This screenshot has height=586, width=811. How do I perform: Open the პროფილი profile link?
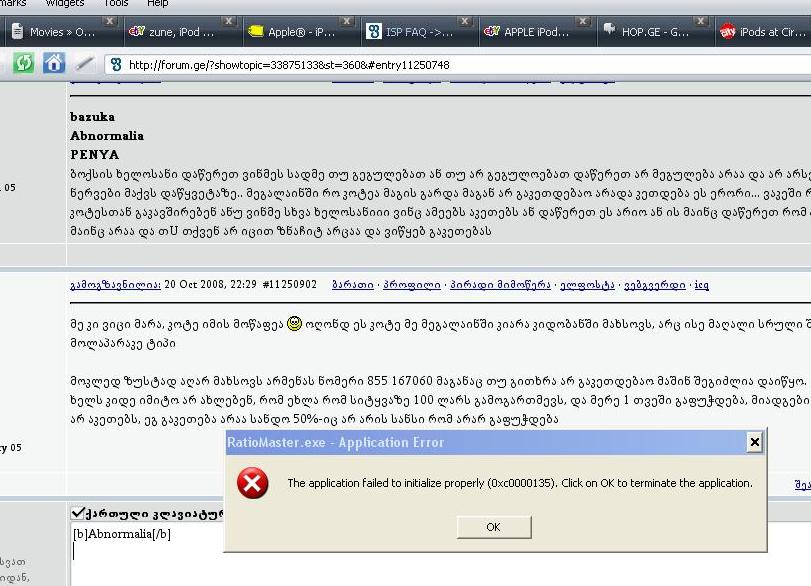(x=412, y=284)
